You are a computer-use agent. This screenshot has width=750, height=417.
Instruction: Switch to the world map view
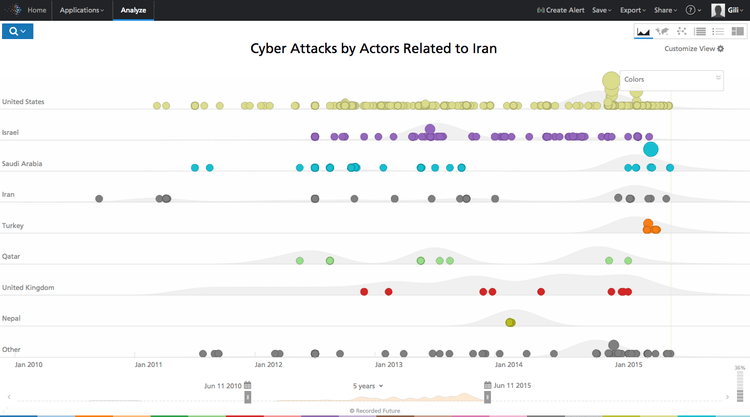tap(662, 32)
